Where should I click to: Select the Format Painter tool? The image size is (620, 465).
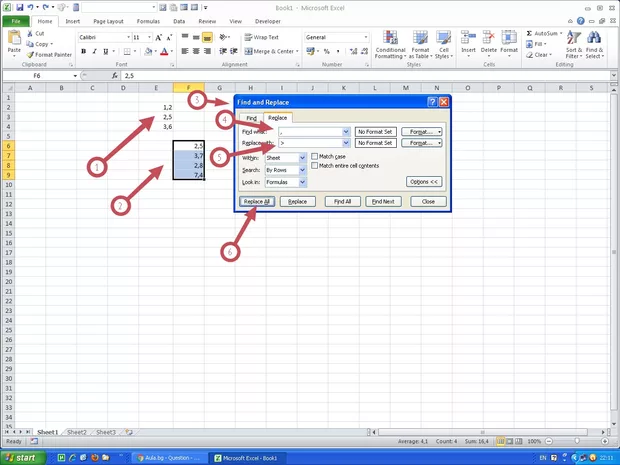pos(51,55)
